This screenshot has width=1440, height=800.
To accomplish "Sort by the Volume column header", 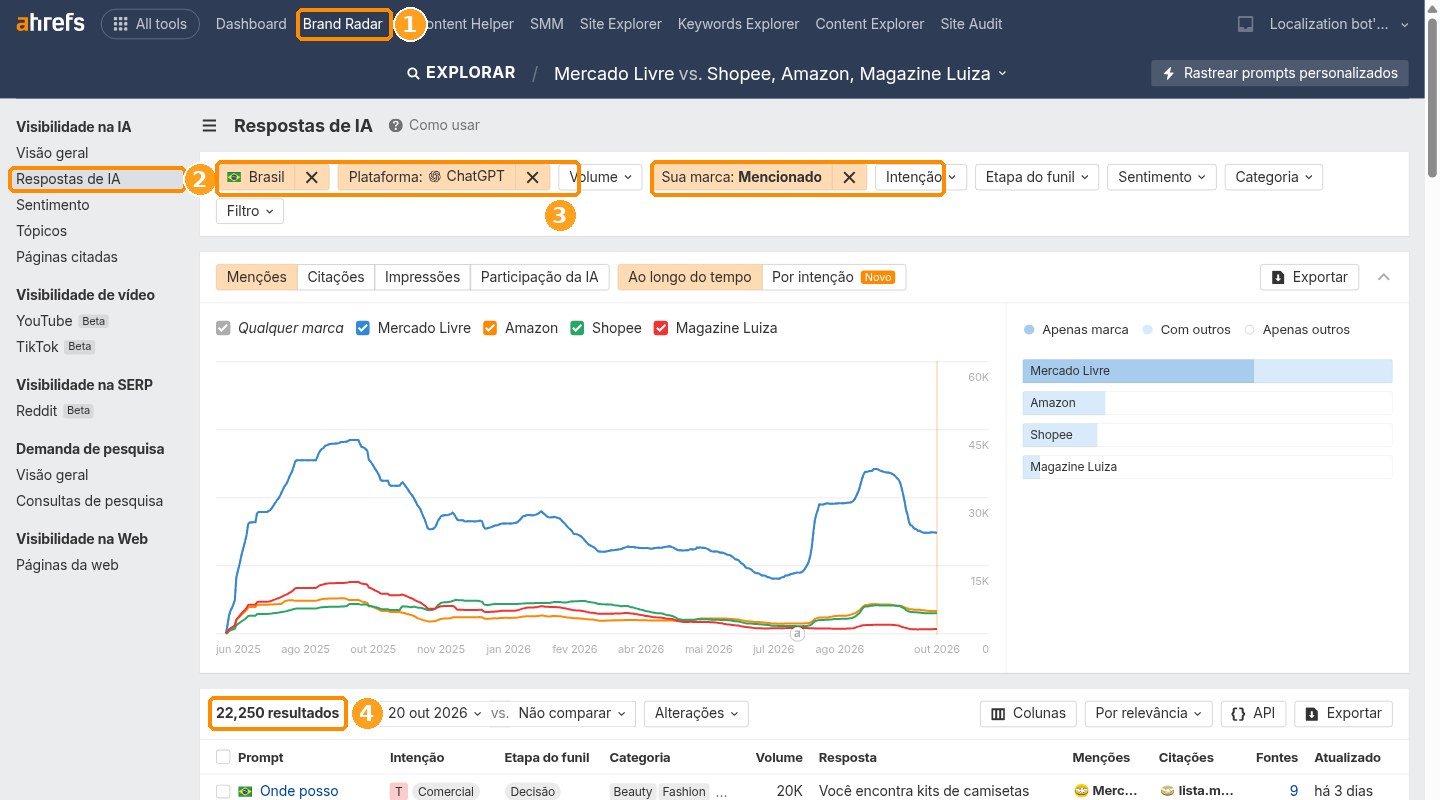I will tap(779, 757).
